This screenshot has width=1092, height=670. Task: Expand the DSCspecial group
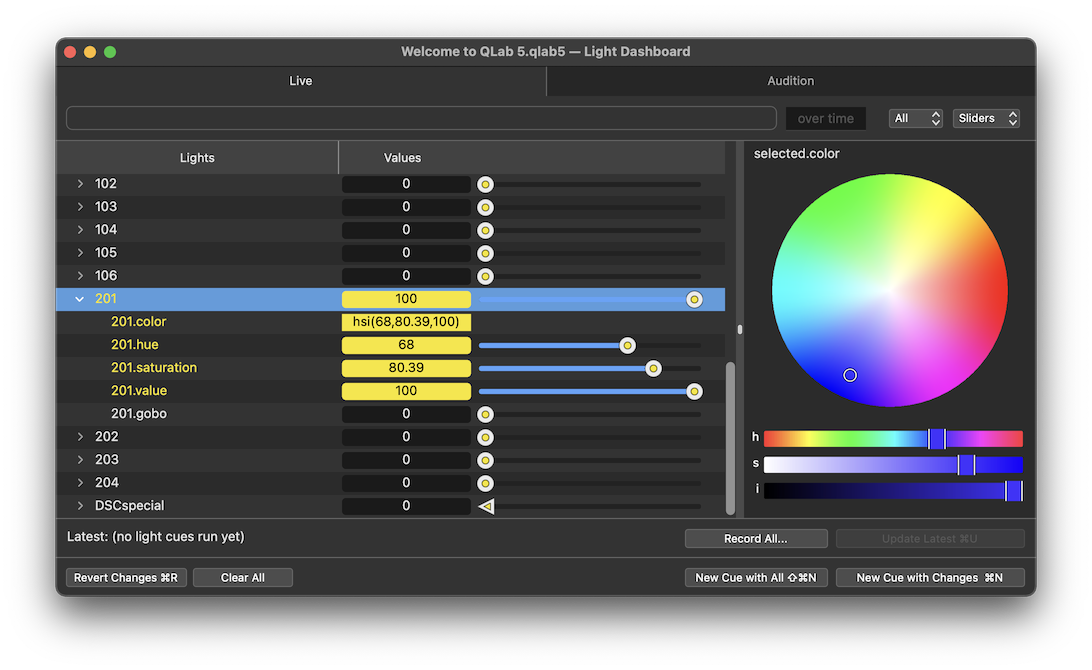pos(80,506)
